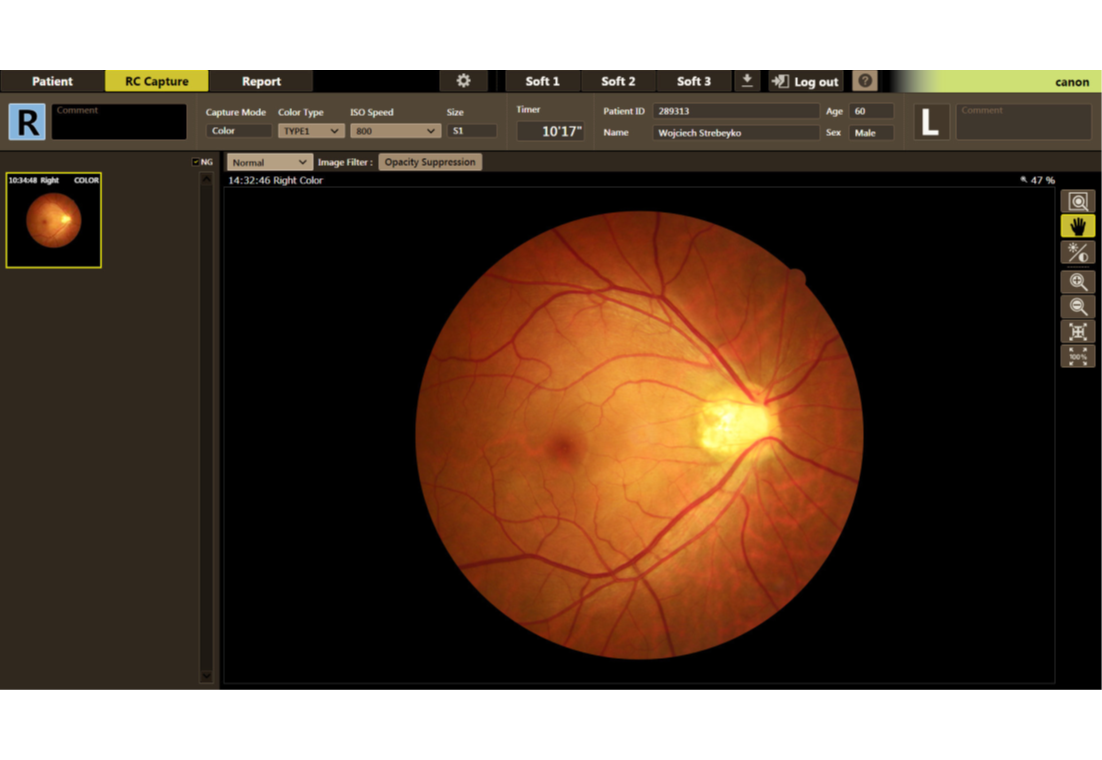The width and height of the screenshot is (1102, 760).
Task: Open settings with the gear icon
Action: tap(463, 81)
